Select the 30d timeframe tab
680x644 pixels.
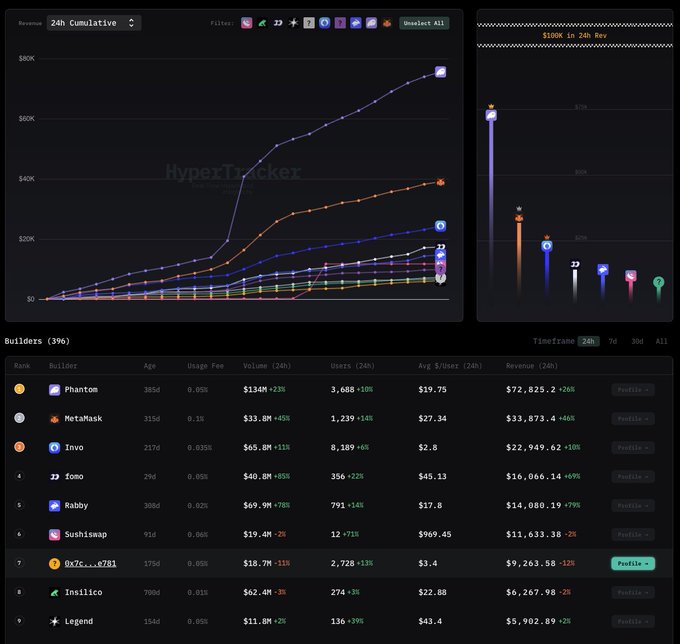[637, 341]
